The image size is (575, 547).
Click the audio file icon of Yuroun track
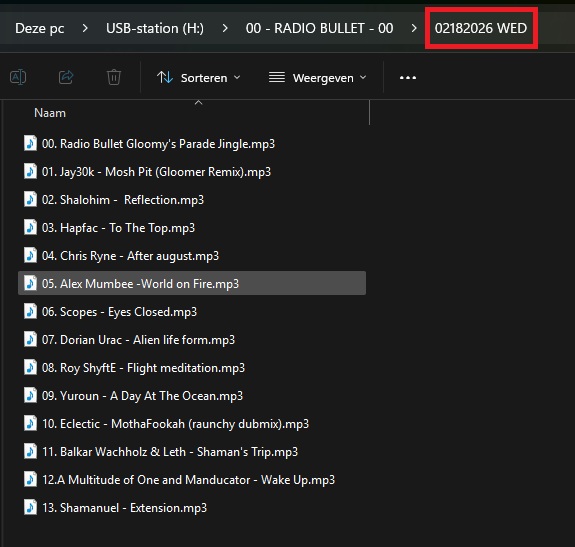(x=30, y=395)
